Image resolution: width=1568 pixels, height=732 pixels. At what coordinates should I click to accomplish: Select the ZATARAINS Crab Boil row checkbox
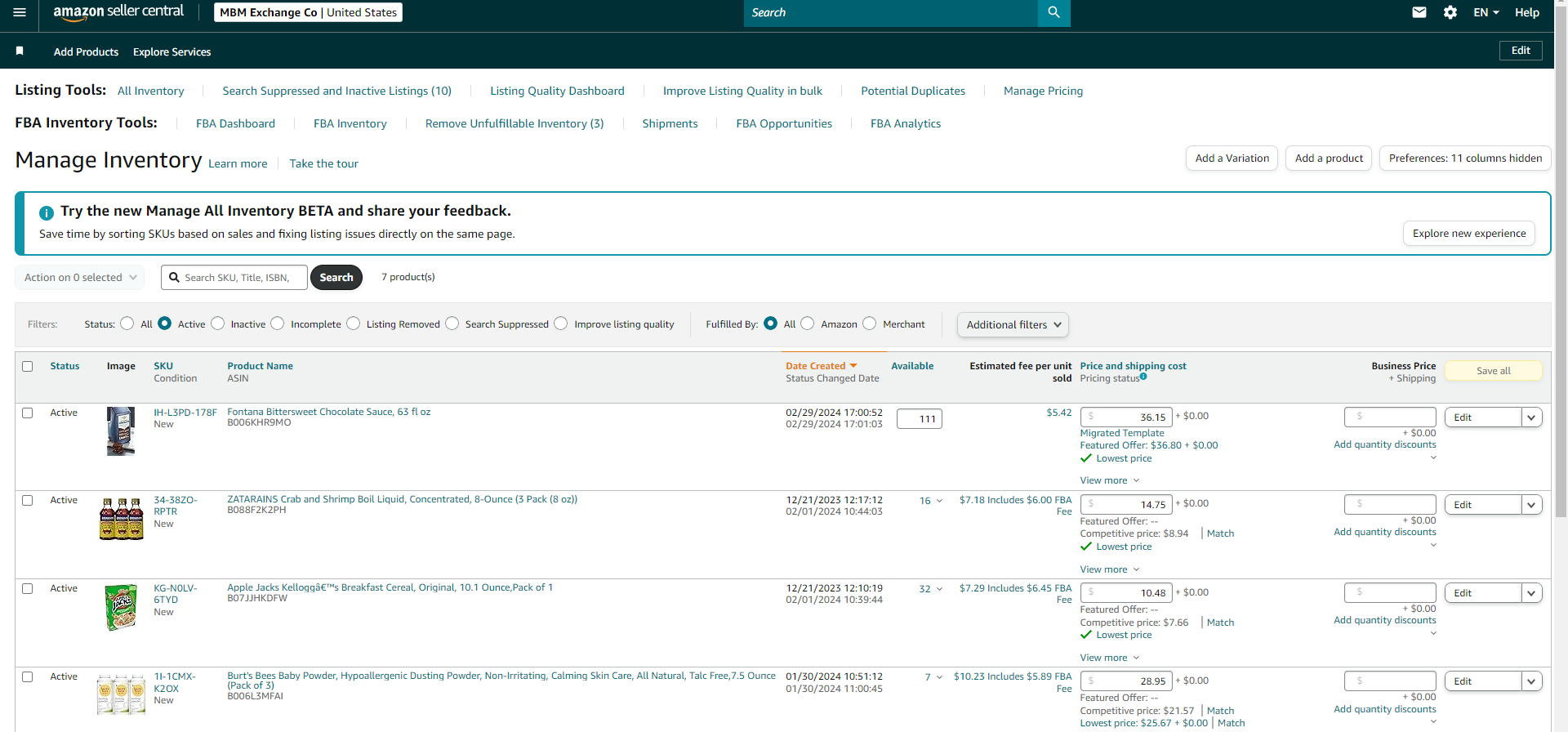(x=28, y=500)
